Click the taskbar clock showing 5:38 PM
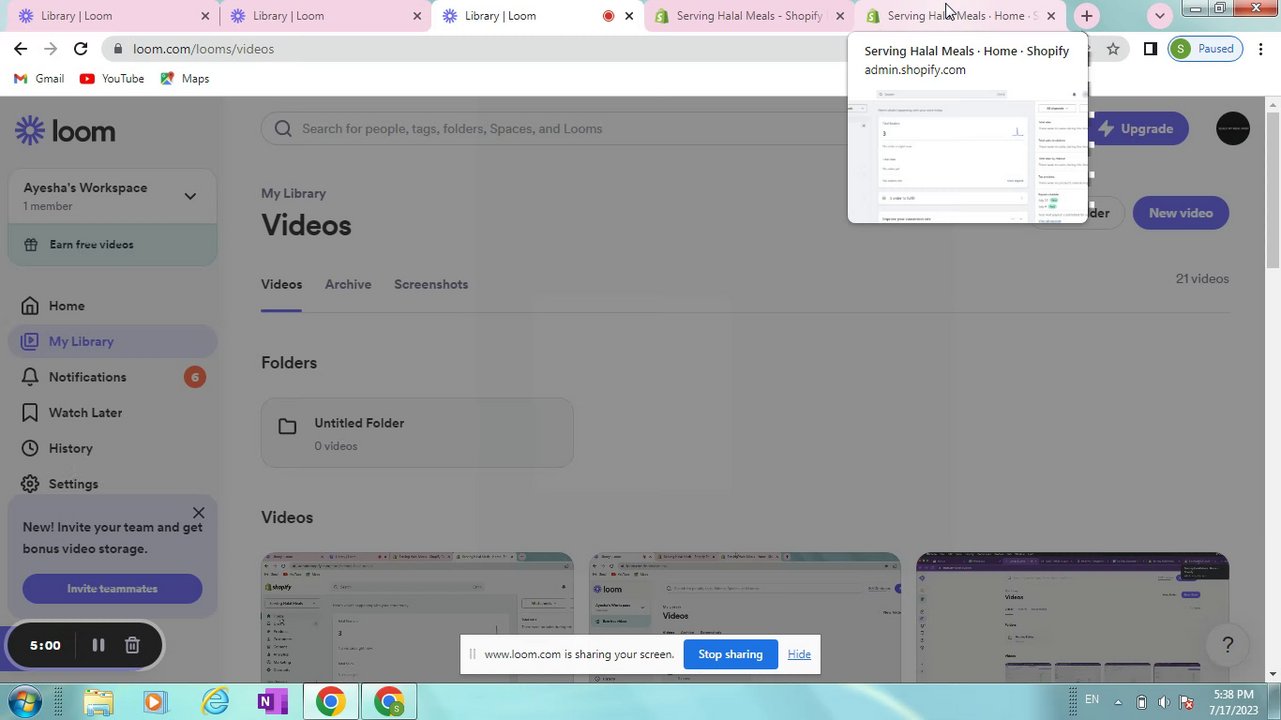This screenshot has width=1281, height=720. [1232, 702]
